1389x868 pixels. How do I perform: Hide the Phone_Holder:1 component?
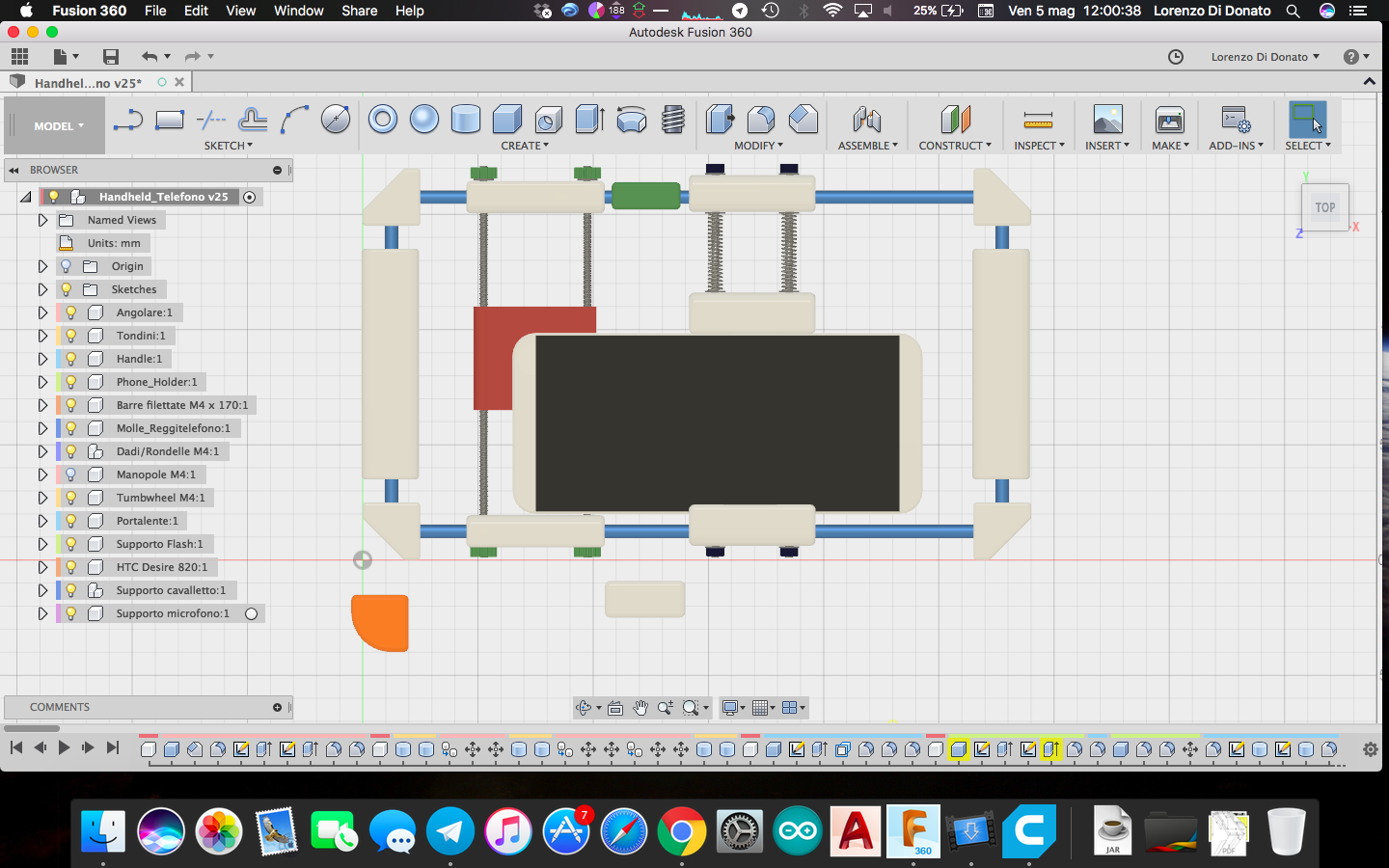[70, 382]
